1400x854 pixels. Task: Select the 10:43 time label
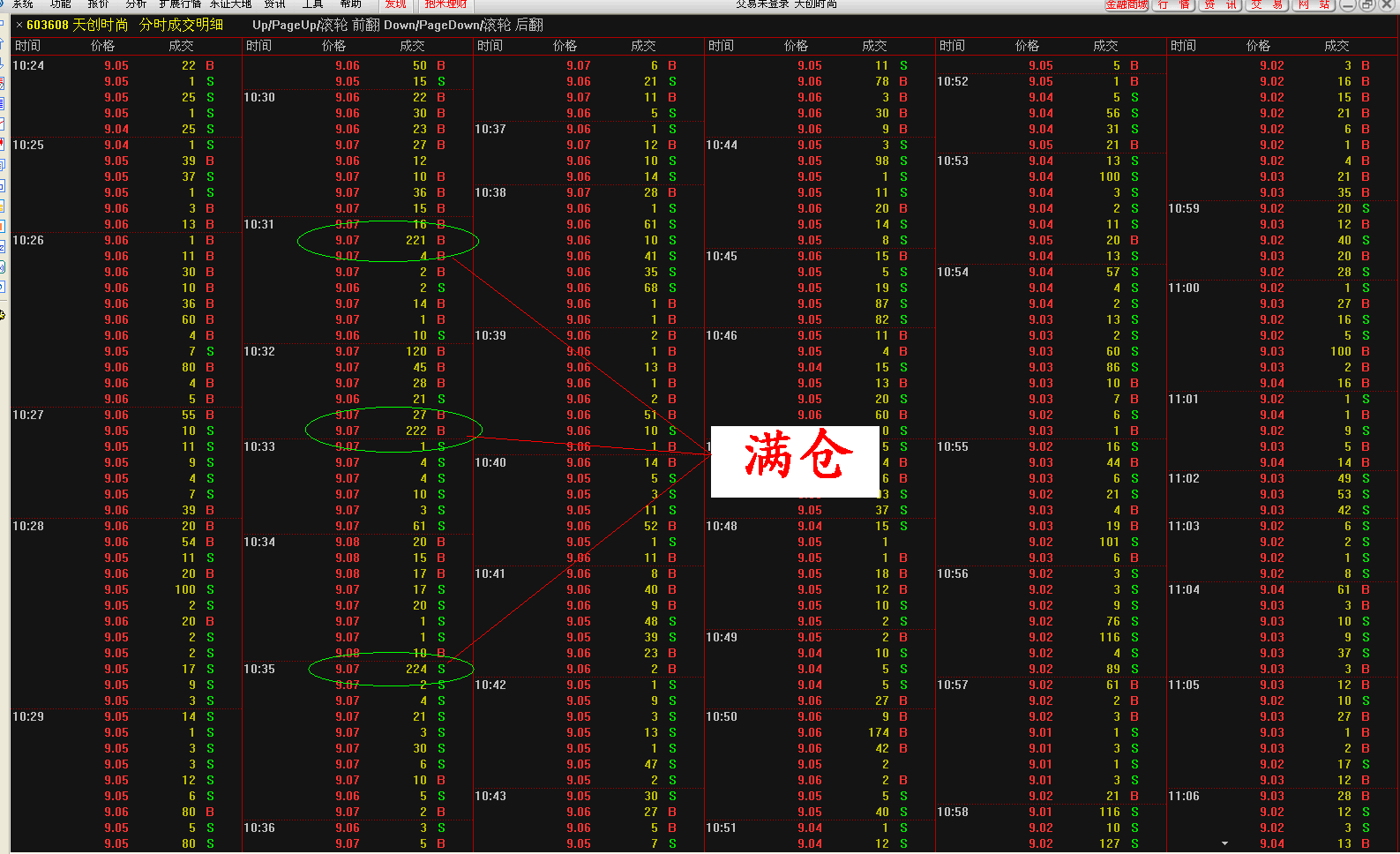(490, 796)
